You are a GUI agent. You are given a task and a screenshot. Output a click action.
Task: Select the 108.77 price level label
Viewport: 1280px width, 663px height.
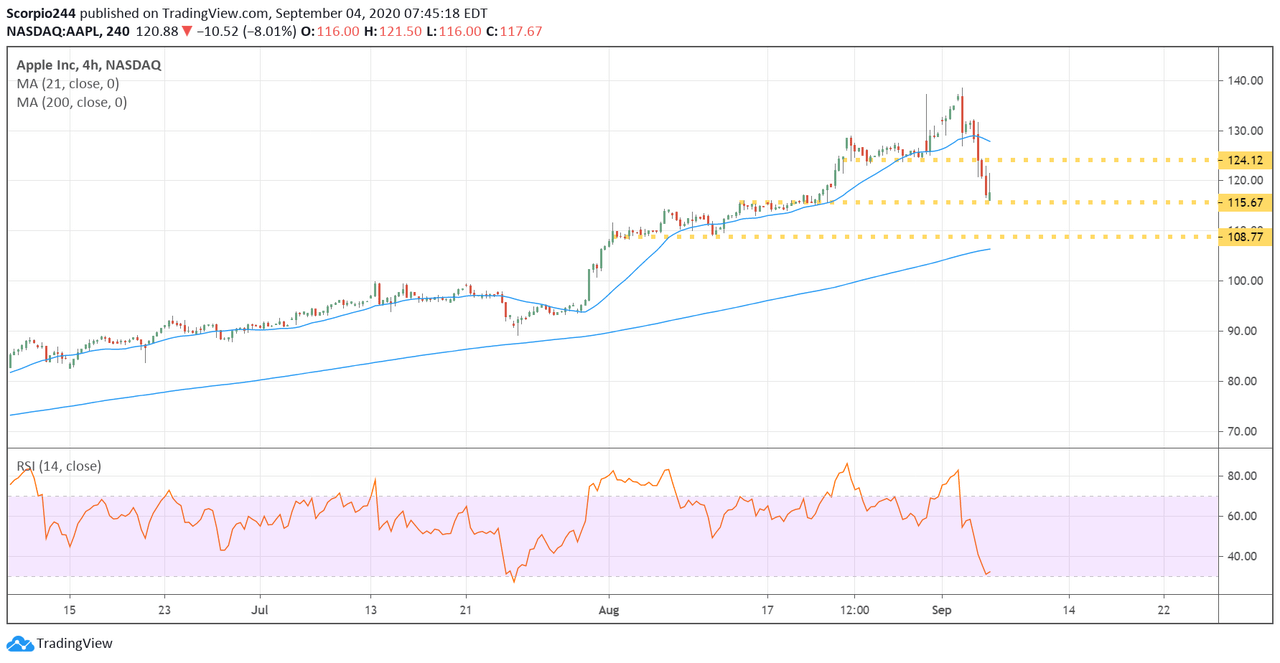point(1245,237)
